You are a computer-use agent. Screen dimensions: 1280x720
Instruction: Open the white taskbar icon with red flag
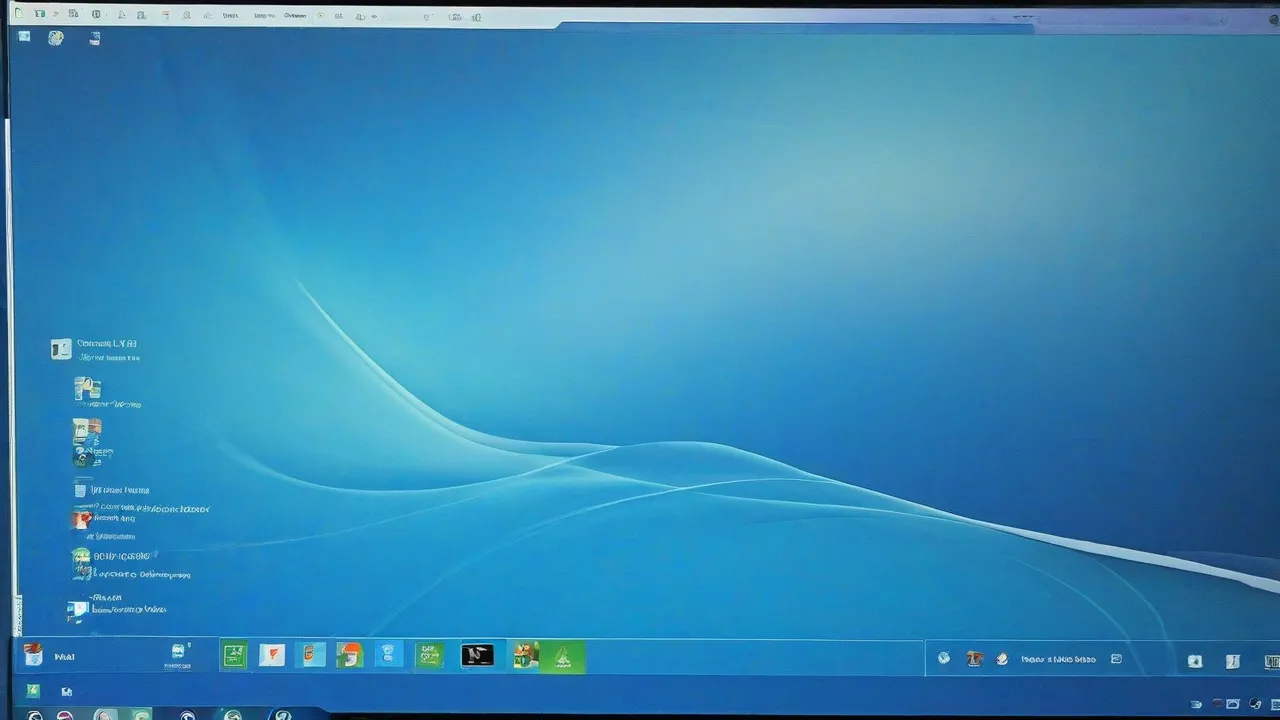click(x=272, y=655)
